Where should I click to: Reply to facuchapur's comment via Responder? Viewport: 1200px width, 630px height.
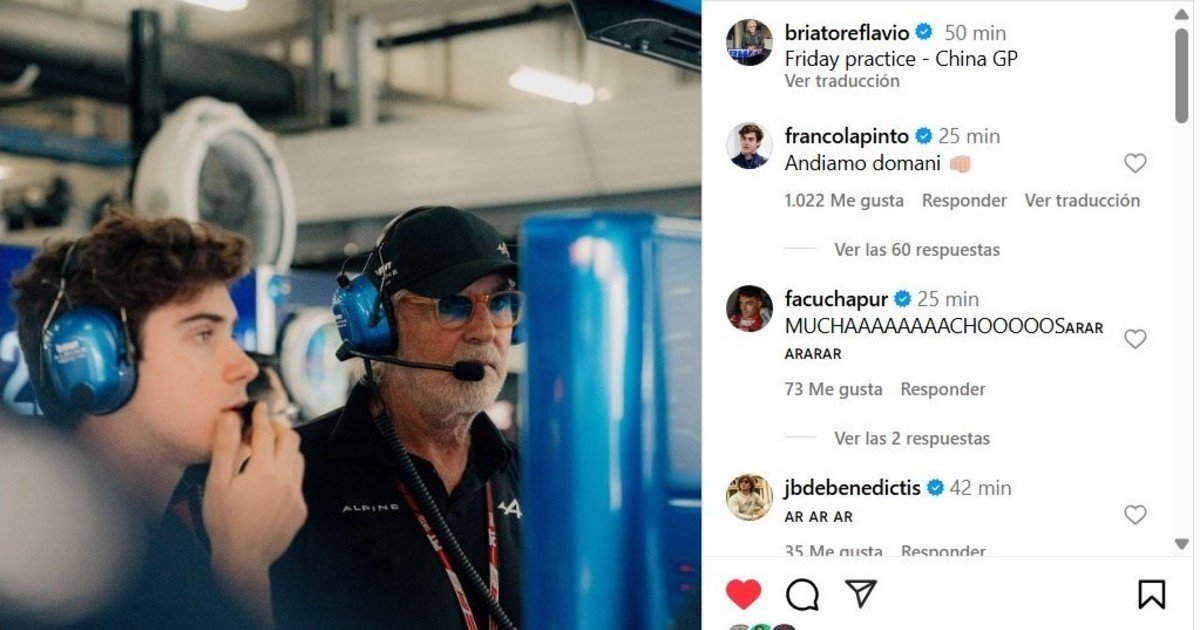tap(943, 389)
